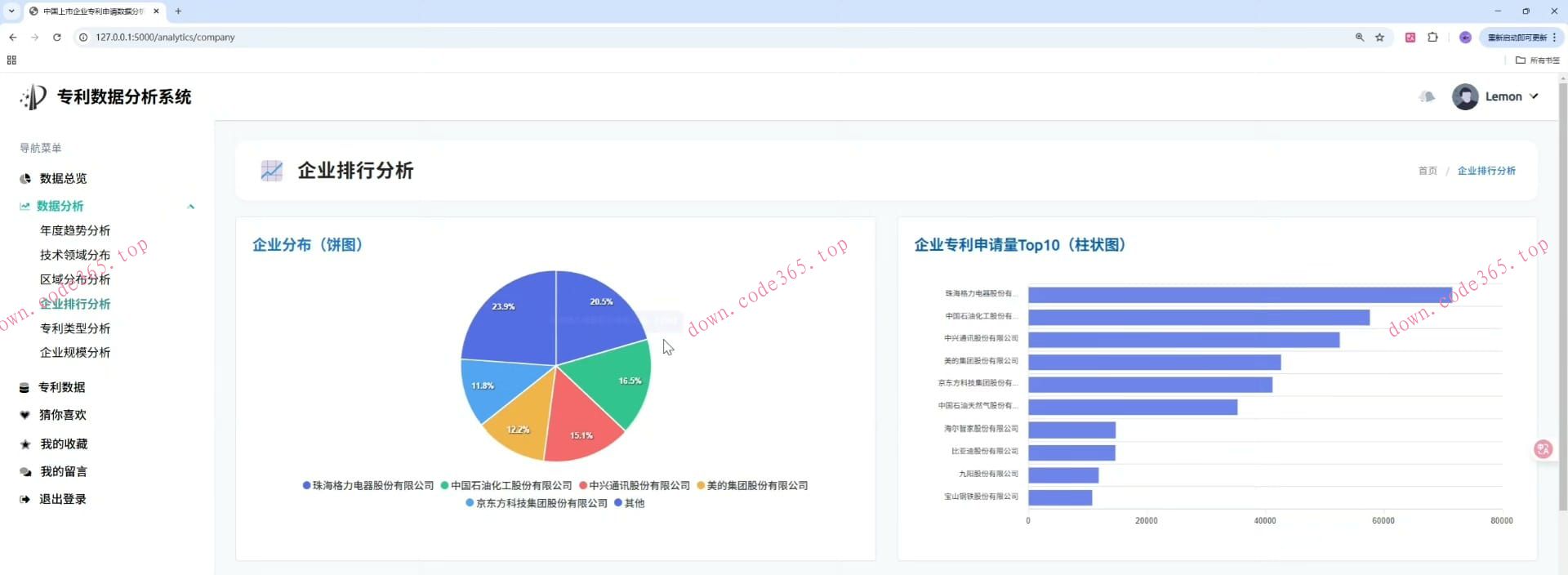Screen dimensions: 1568x575
Task: Go to 专利类型分析 page
Action: click(75, 328)
